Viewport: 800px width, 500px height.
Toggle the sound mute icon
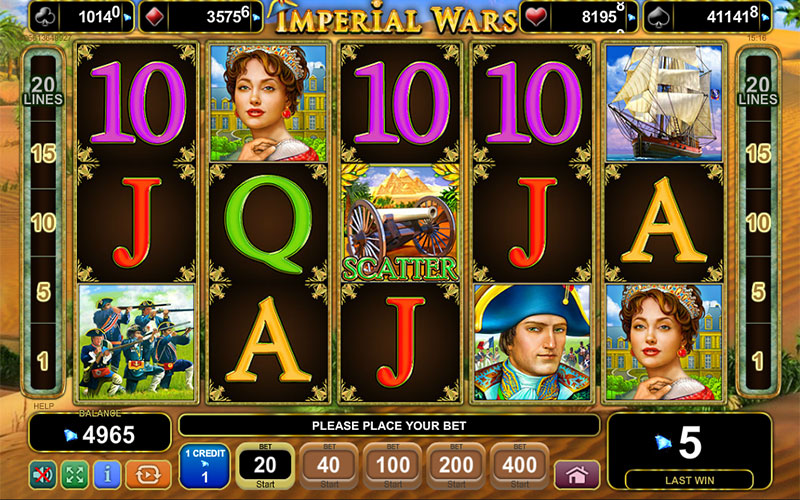[x=43, y=474]
